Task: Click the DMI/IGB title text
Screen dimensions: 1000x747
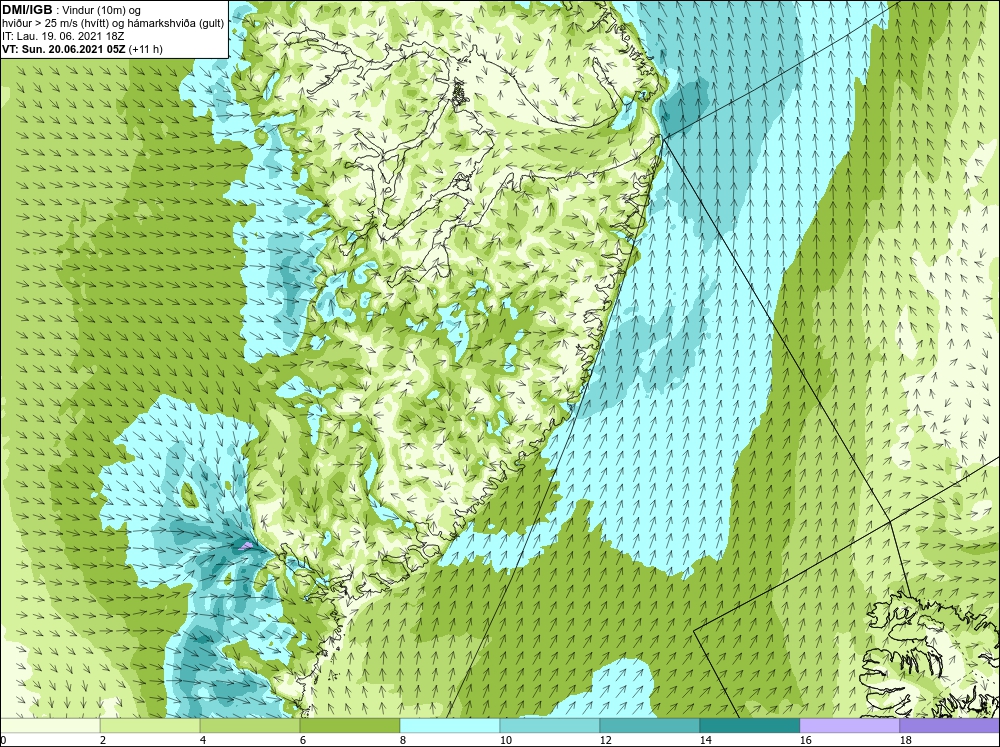Action: coord(27,10)
